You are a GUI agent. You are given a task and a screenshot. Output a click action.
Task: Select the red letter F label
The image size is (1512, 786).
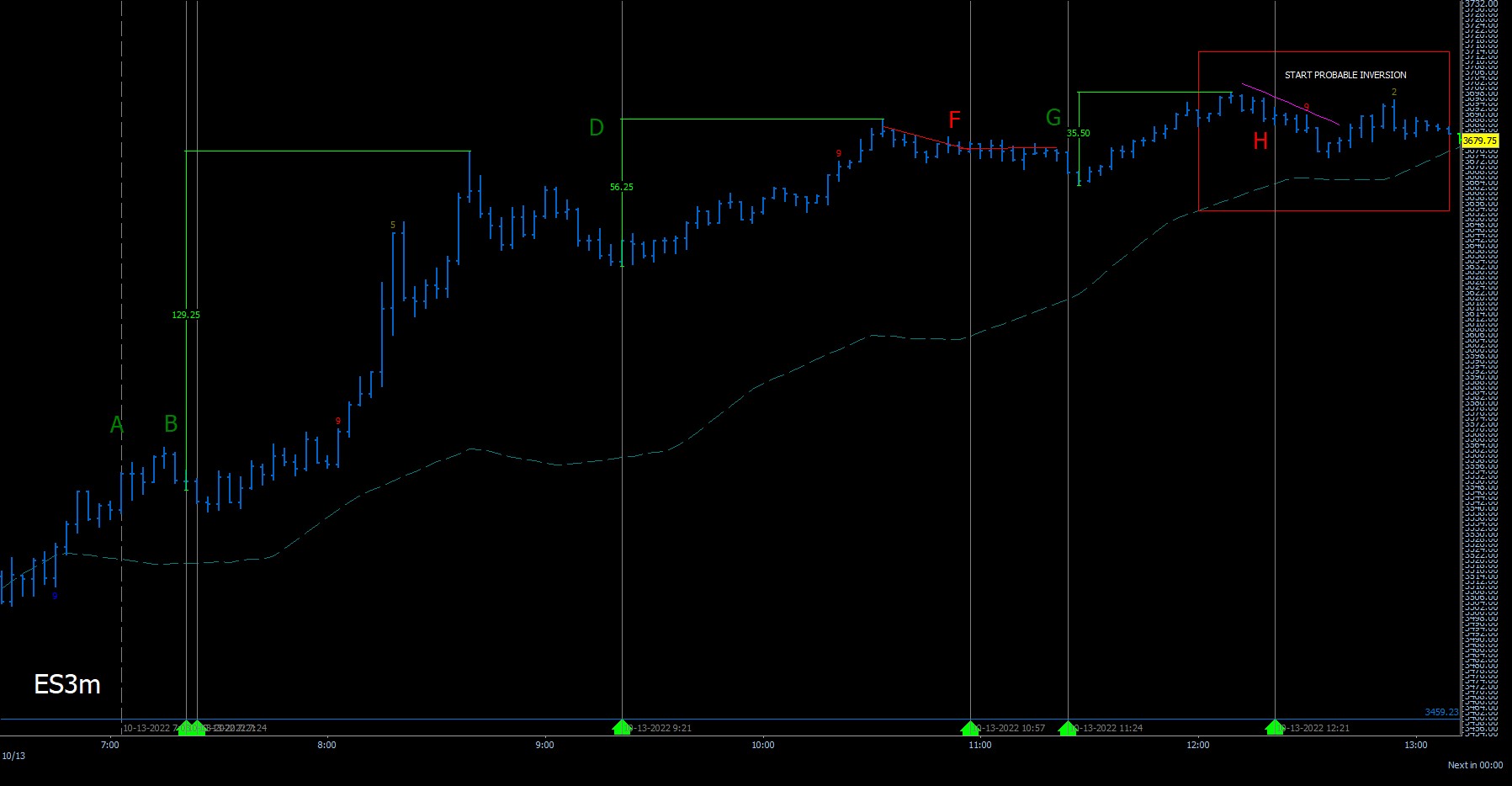[954, 119]
